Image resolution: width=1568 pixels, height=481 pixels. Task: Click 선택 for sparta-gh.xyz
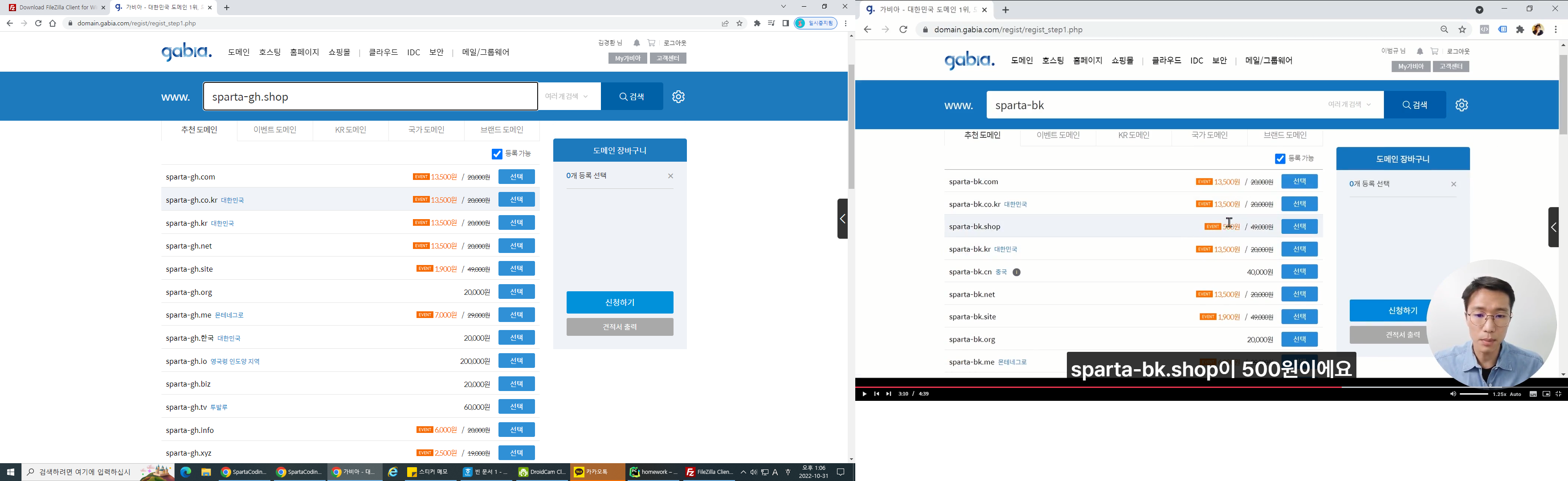516,453
